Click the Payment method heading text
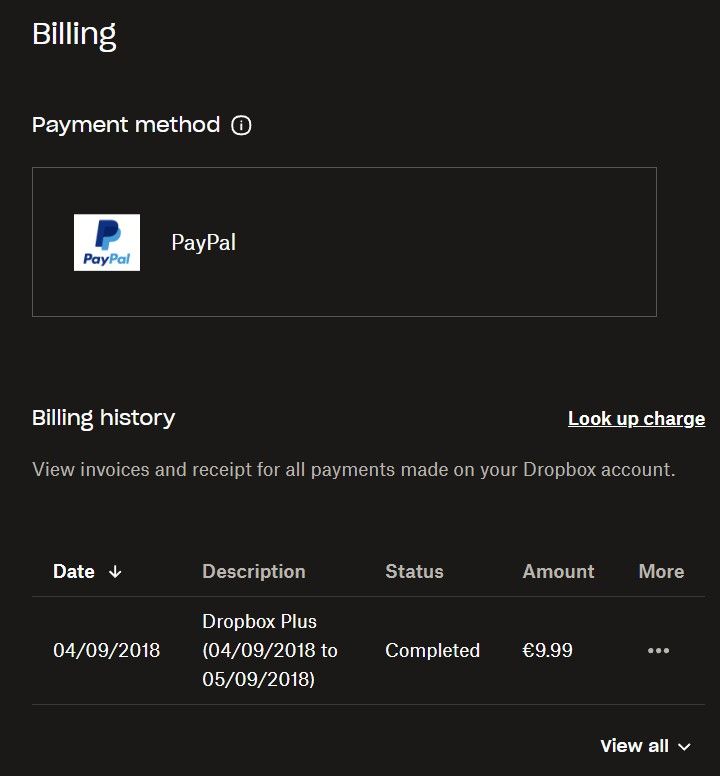 click(126, 125)
